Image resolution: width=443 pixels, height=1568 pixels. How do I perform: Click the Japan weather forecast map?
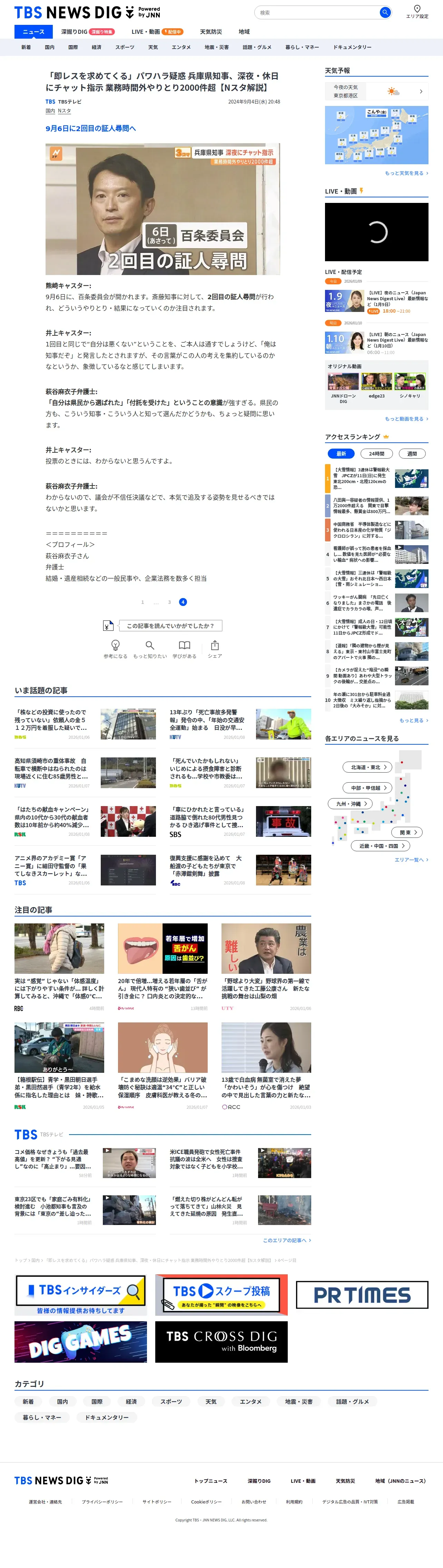tap(377, 135)
